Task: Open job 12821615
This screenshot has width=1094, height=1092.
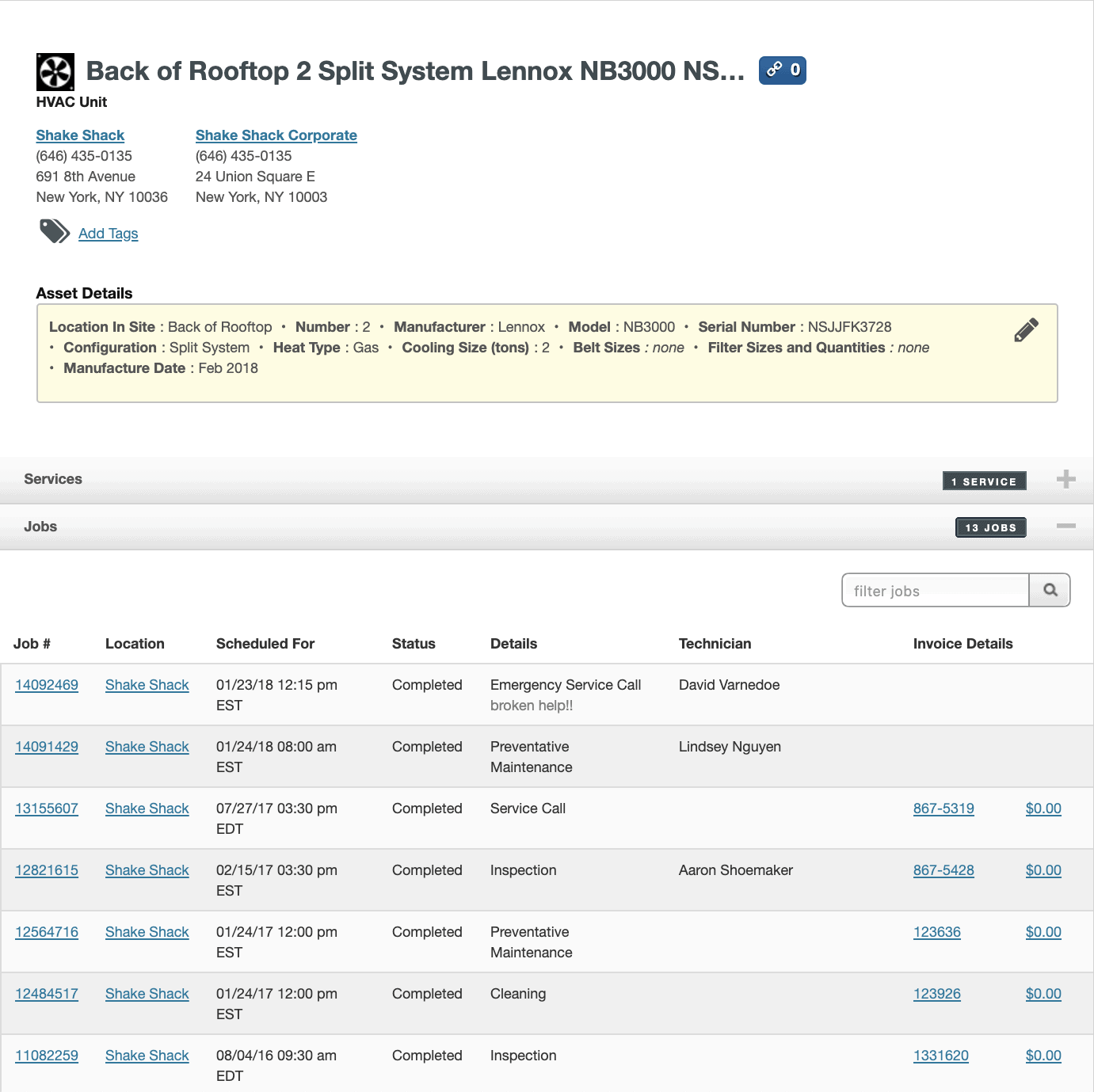Action: coord(47,870)
